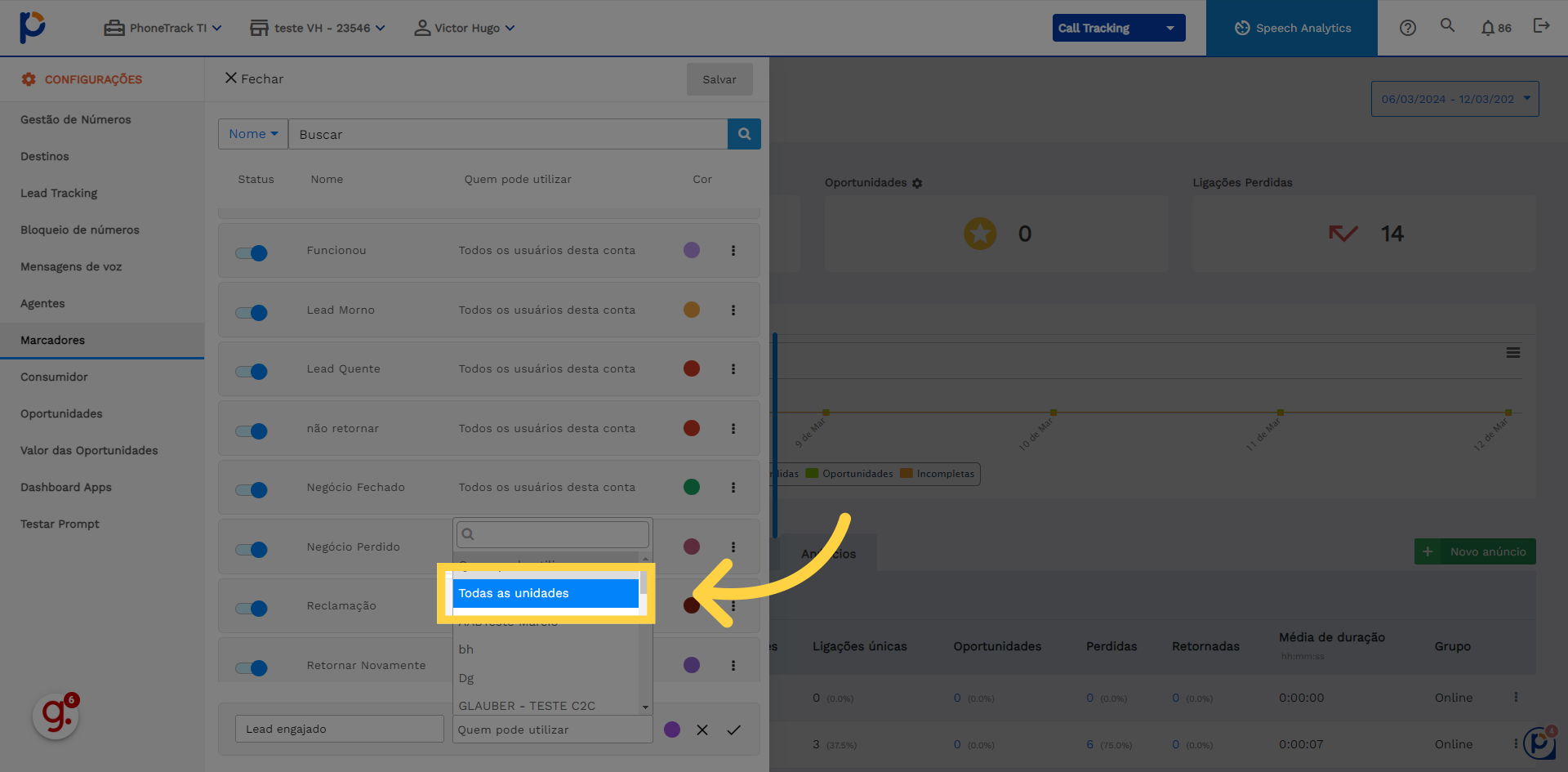Open three-dot menu for Funcionou marker
The width and height of the screenshot is (1568, 772).
click(x=733, y=251)
